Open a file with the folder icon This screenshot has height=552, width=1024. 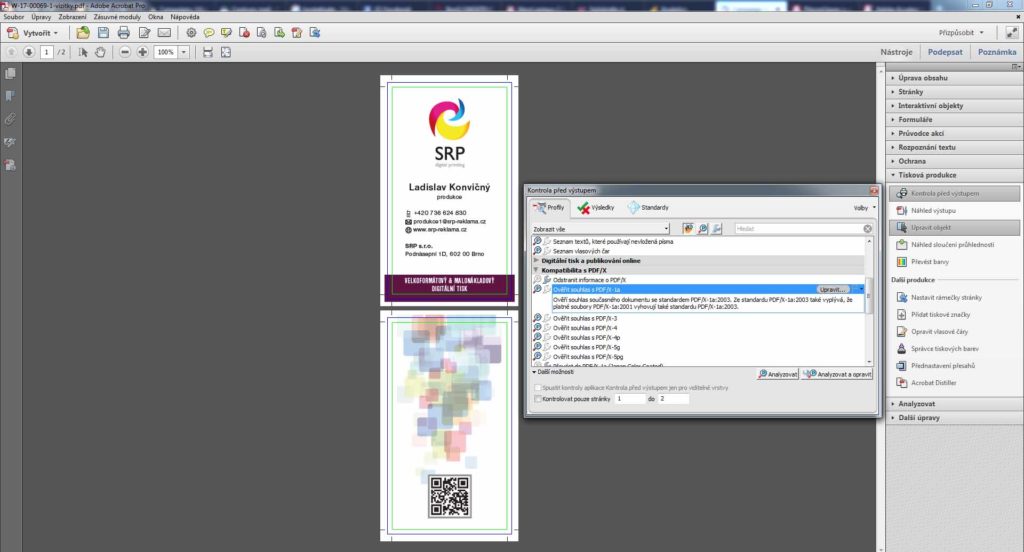click(83, 33)
